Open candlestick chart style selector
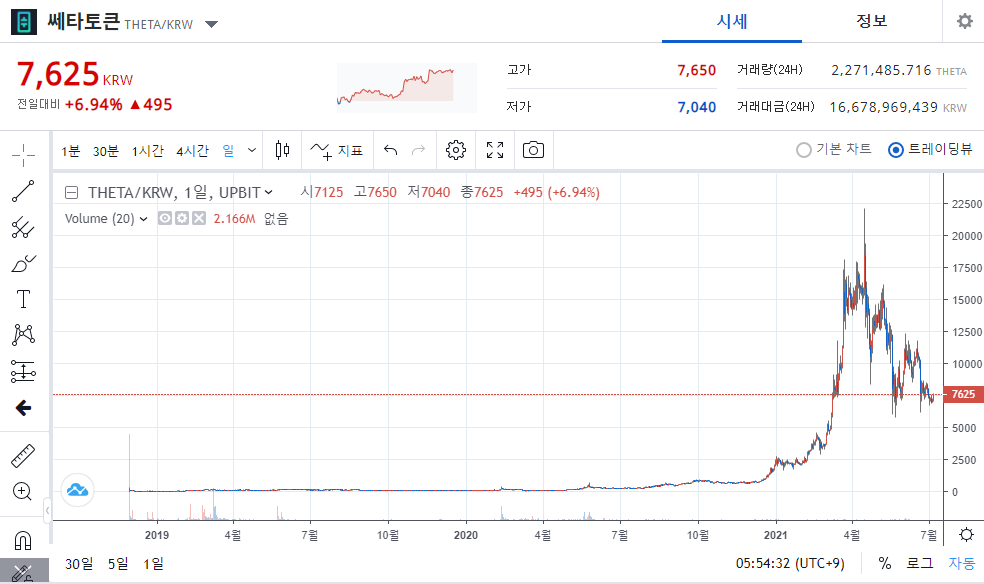The image size is (984, 584). (x=282, y=151)
